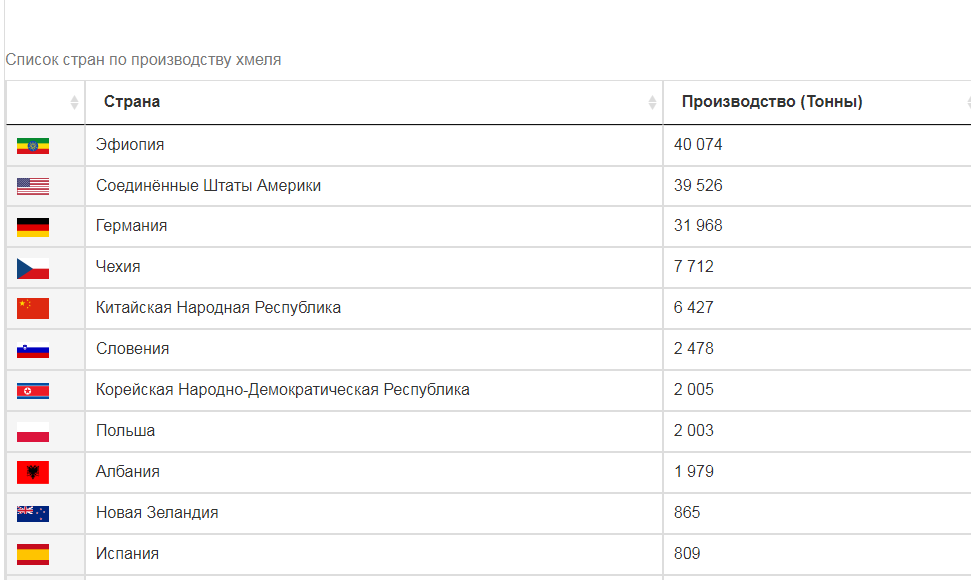Select the Соединённые Штаты Америки row text
Image resolution: width=971 pixels, height=580 pixels.
pos(208,186)
